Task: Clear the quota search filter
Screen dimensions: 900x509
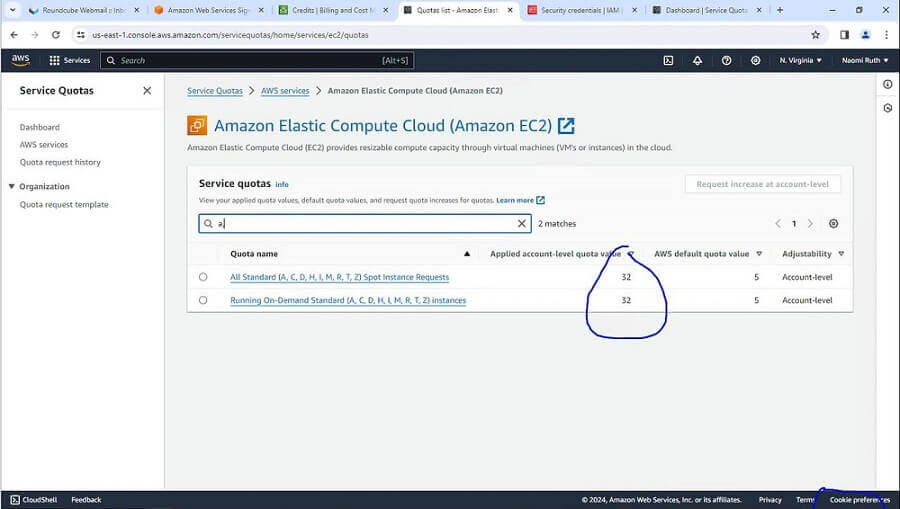Action: [521, 224]
